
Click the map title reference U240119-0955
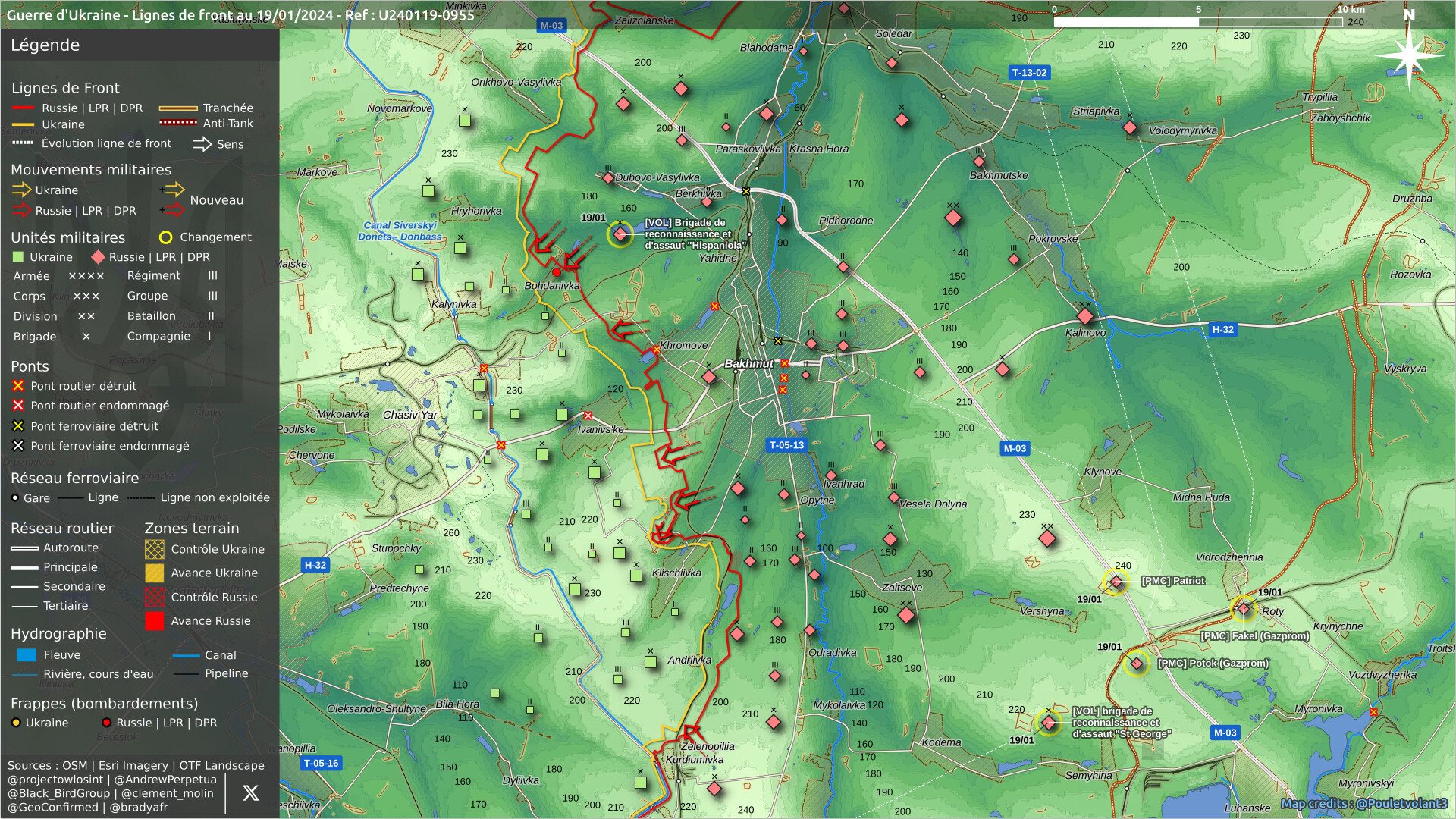point(422,14)
